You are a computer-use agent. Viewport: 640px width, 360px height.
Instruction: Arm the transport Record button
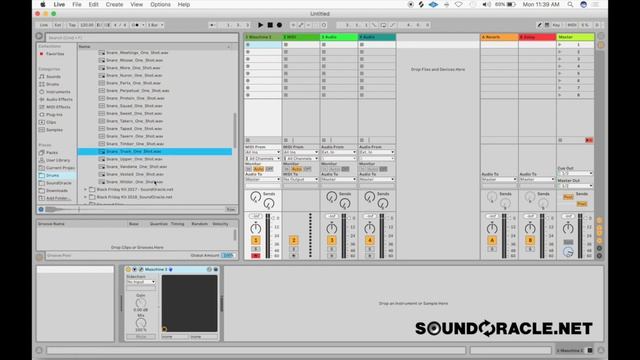click(x=279, y=25)
